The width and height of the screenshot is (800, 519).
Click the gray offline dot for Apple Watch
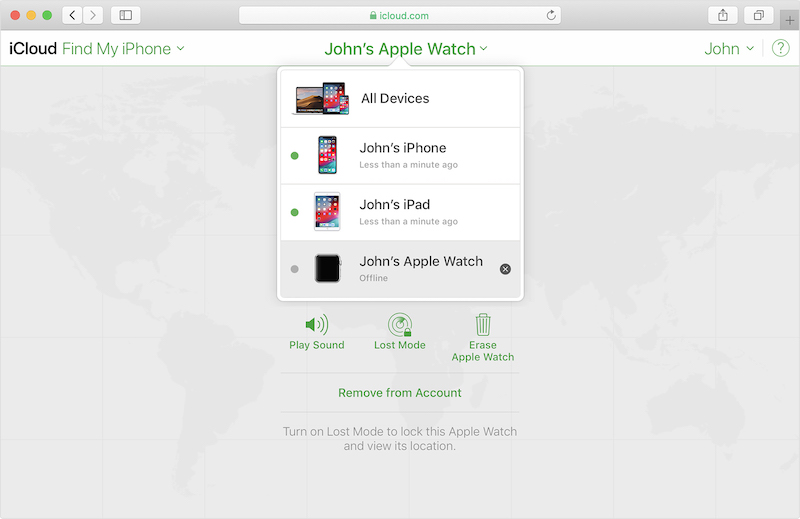pos(294,269)
